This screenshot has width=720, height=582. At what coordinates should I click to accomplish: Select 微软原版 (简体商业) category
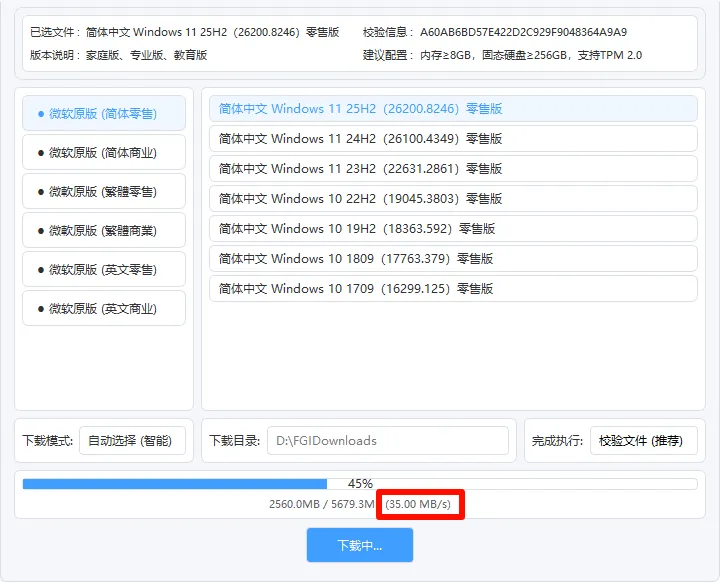point(104,152)
